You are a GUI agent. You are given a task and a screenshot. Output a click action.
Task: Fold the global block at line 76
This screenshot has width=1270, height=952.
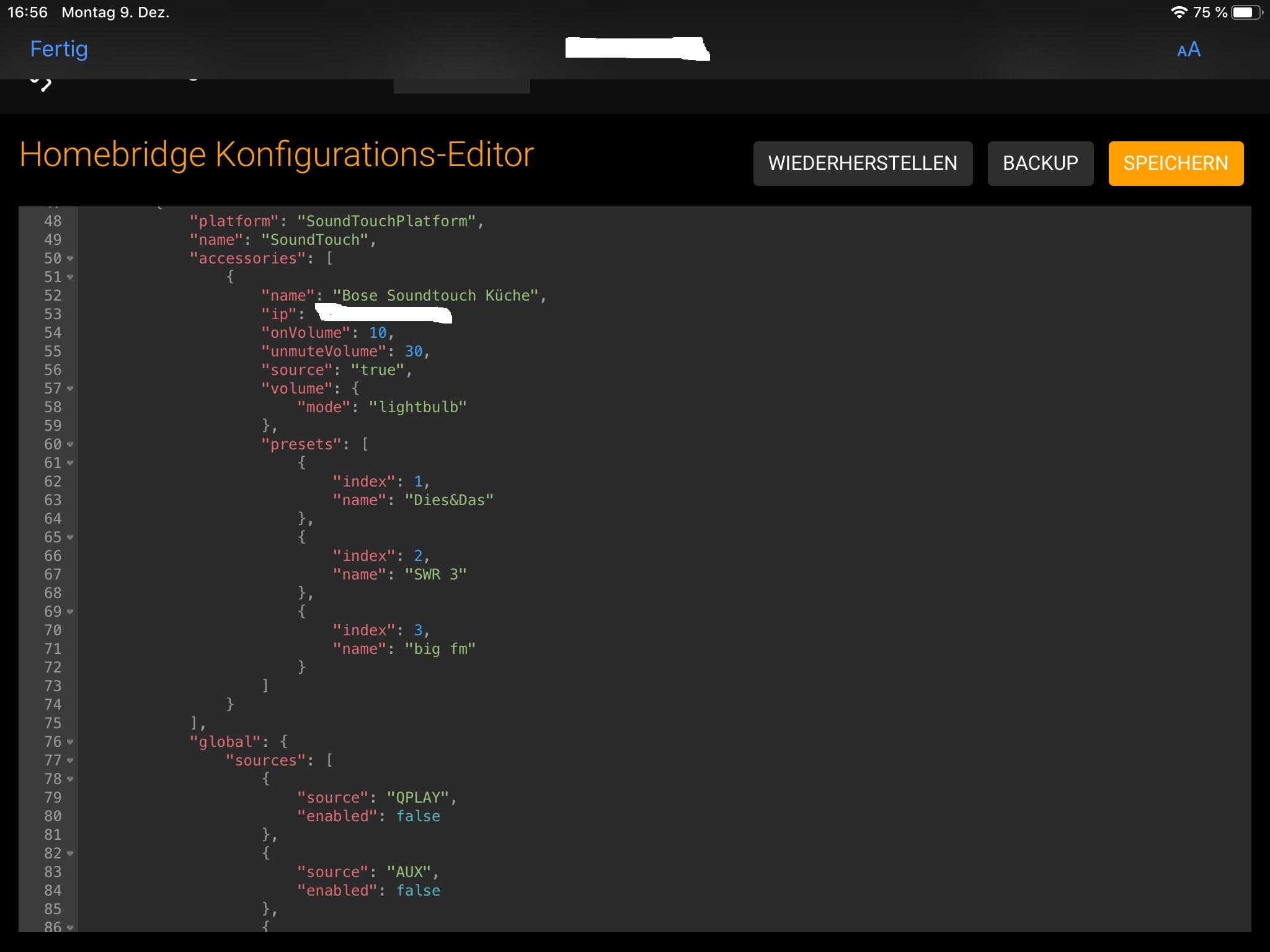[x=70, y=742]
